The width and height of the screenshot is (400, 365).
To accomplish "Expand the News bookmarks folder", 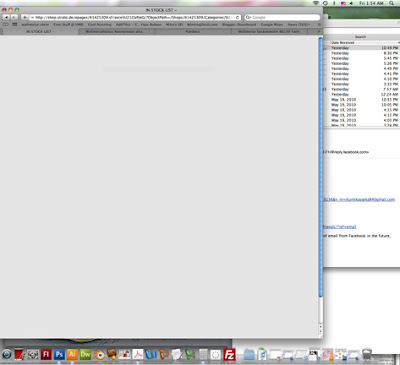I will [299, 24].
